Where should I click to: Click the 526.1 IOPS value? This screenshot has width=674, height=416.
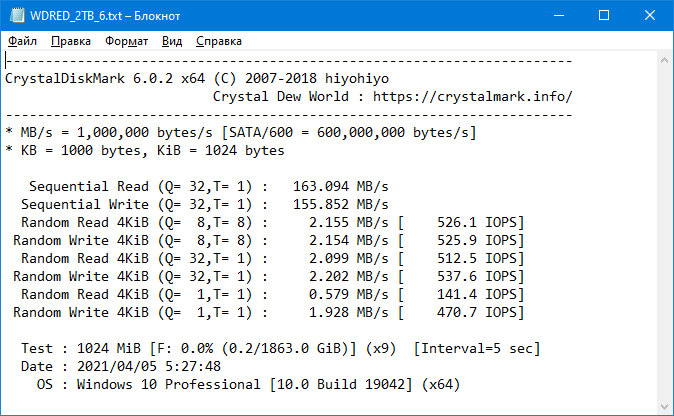click(477, 223)
